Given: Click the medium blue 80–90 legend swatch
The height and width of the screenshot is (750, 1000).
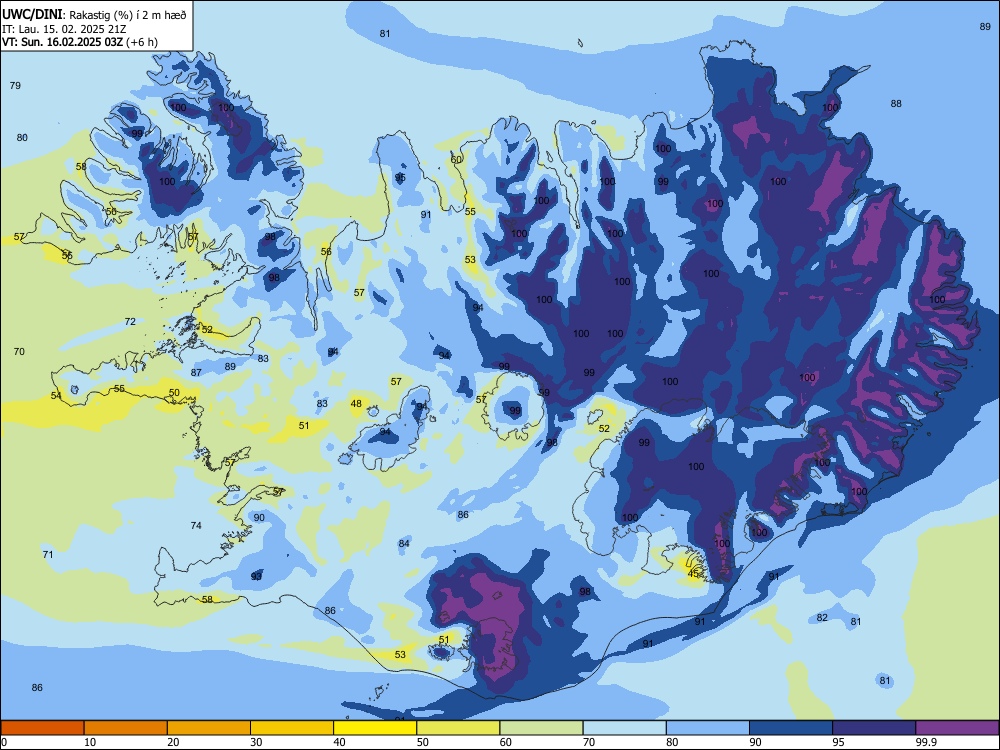Looking at the screenshot, I should [708, 728].
